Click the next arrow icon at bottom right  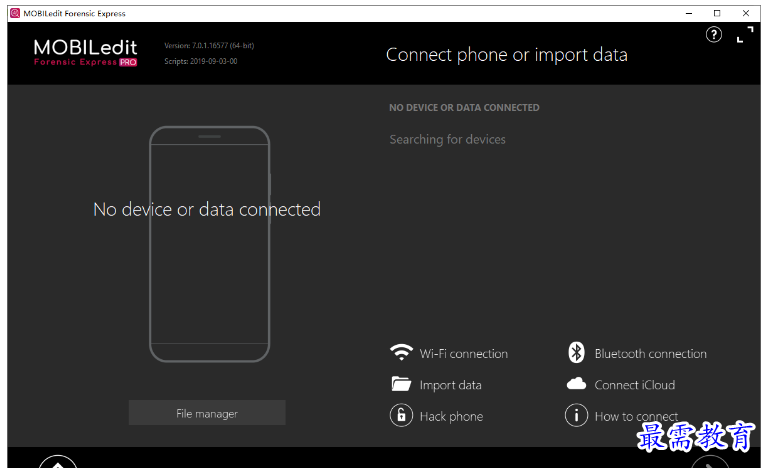(x=710, y=462)
